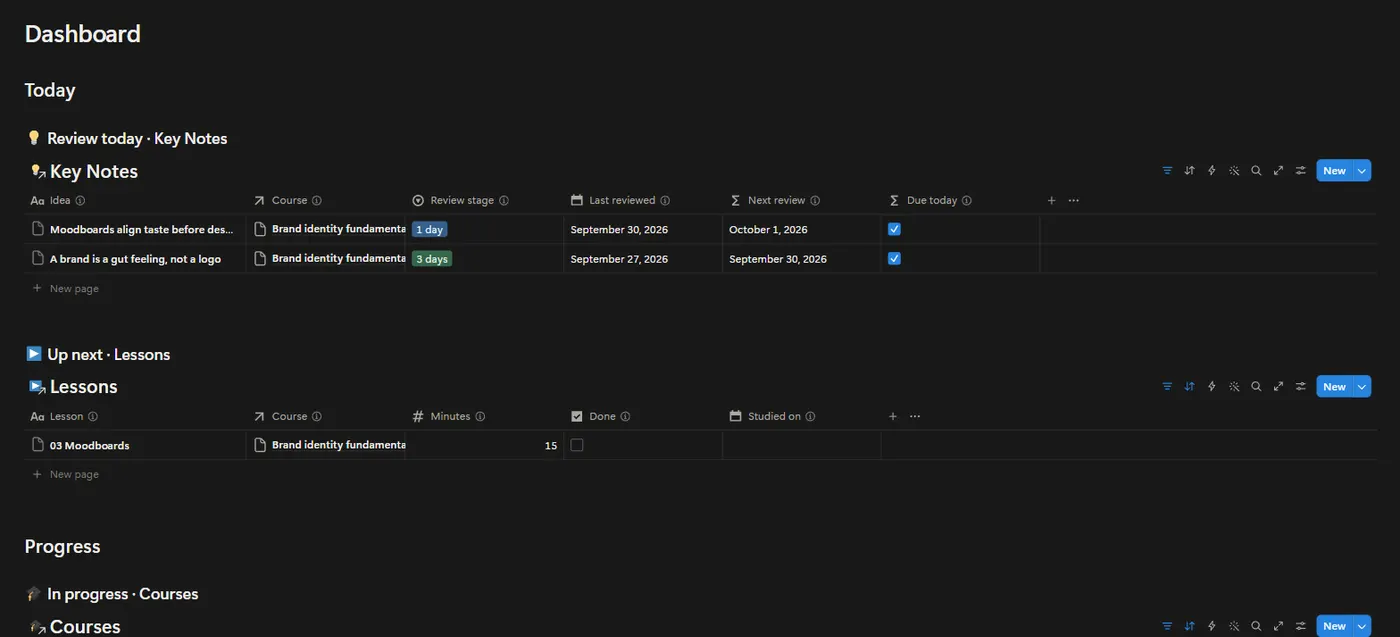
Task: Open A brand is a gut feeling note
Action: tap(135, 259)
